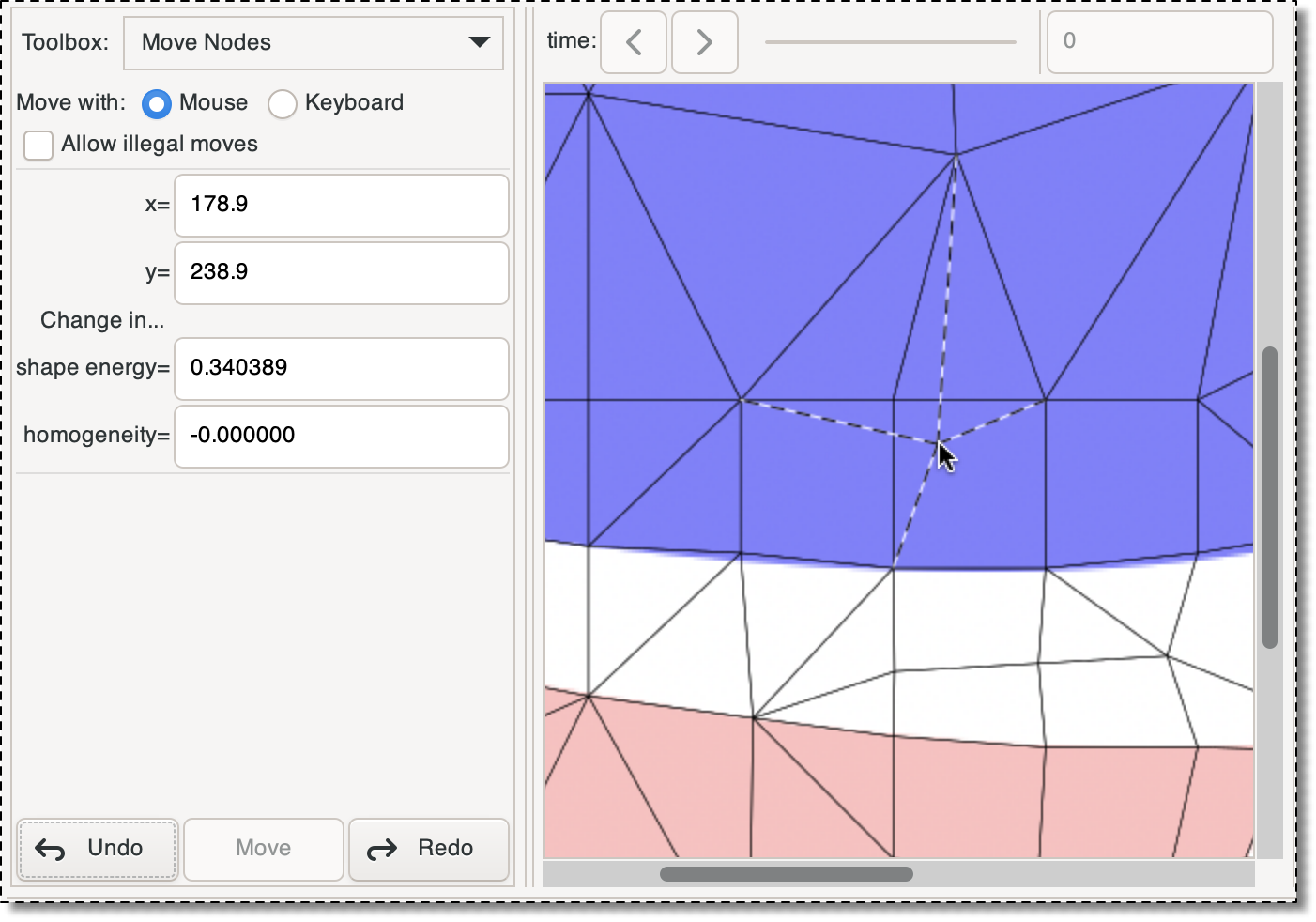Focus the y coordinate input field

pos(342,272)
